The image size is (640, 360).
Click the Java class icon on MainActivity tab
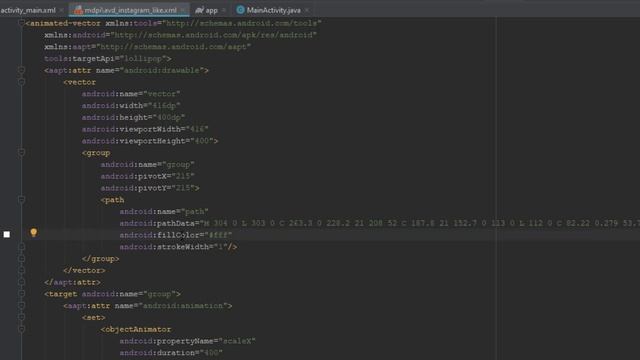(x=240, y=10)
